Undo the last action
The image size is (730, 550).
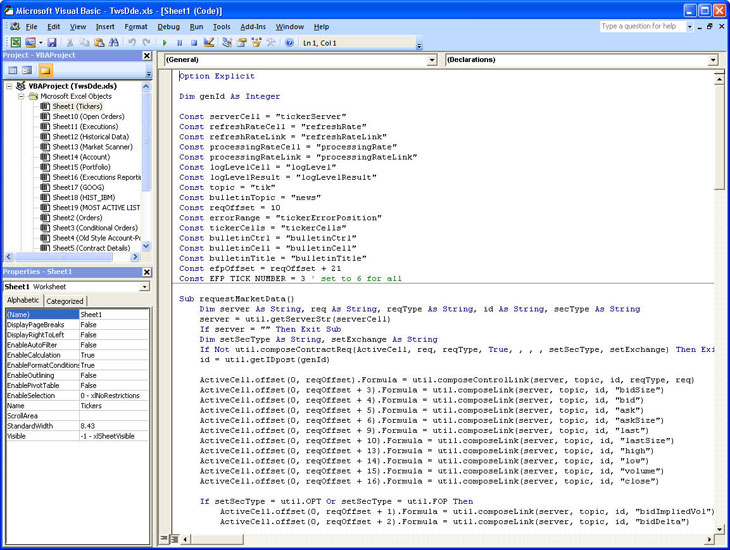point(132,42)
